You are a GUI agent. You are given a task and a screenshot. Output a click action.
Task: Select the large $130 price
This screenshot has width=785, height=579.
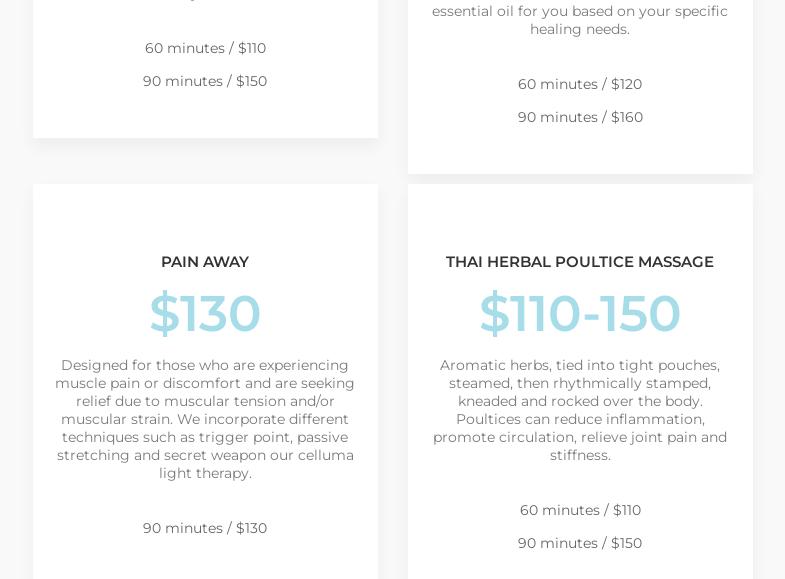[x=205, y=313]
